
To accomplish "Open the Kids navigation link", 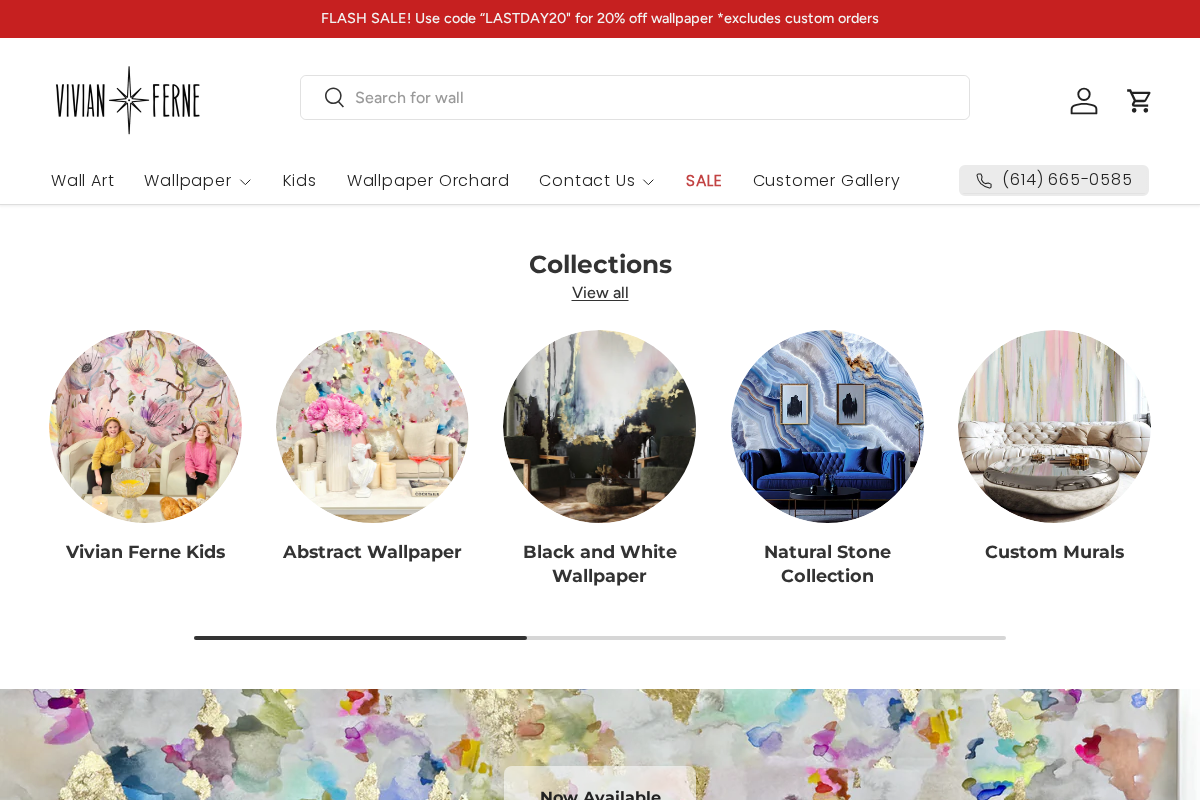I will (299, 181).
